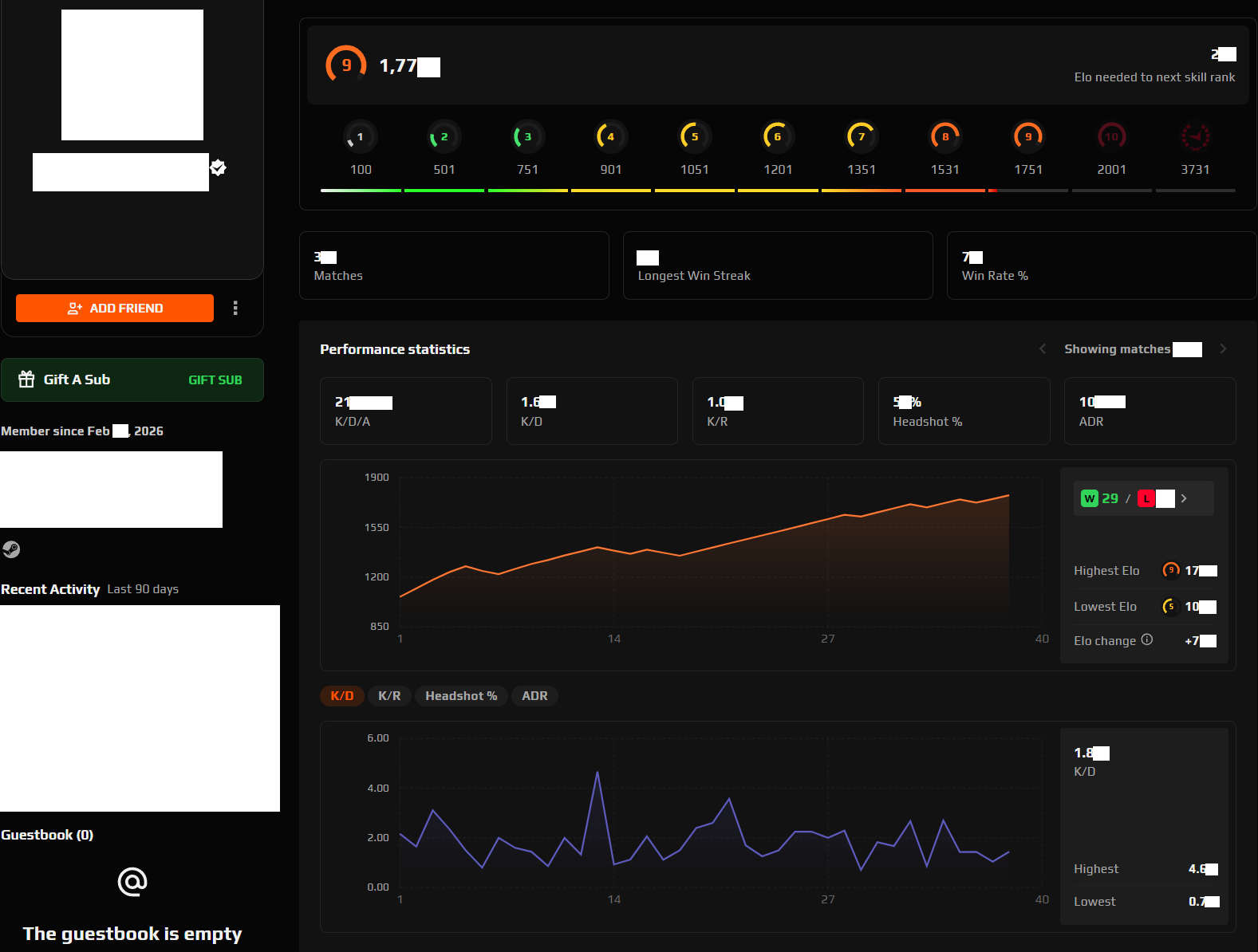Switch chart to Headshot % stat
The width and height of the screenshot is (1258, 952).
click(x=461, y=696)
